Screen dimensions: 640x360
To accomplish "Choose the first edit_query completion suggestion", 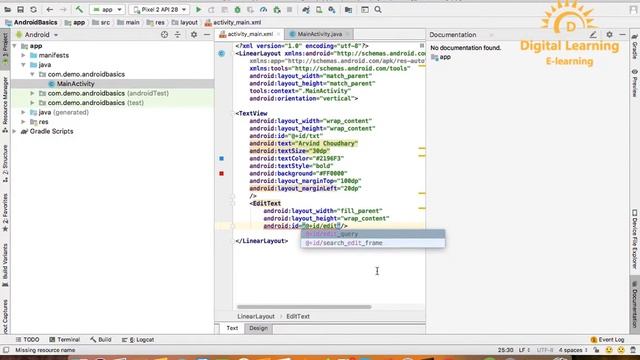I will click(373, 234).
